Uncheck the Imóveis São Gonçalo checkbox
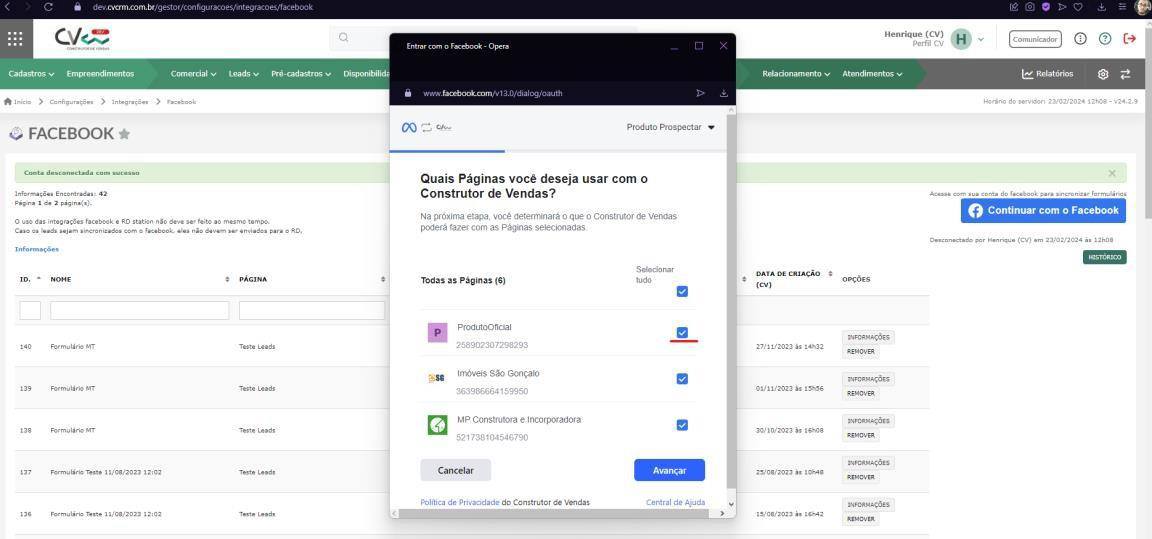The width and height of the screenshot is (1152, 539). pyautogui.click(x=682, y=379)
